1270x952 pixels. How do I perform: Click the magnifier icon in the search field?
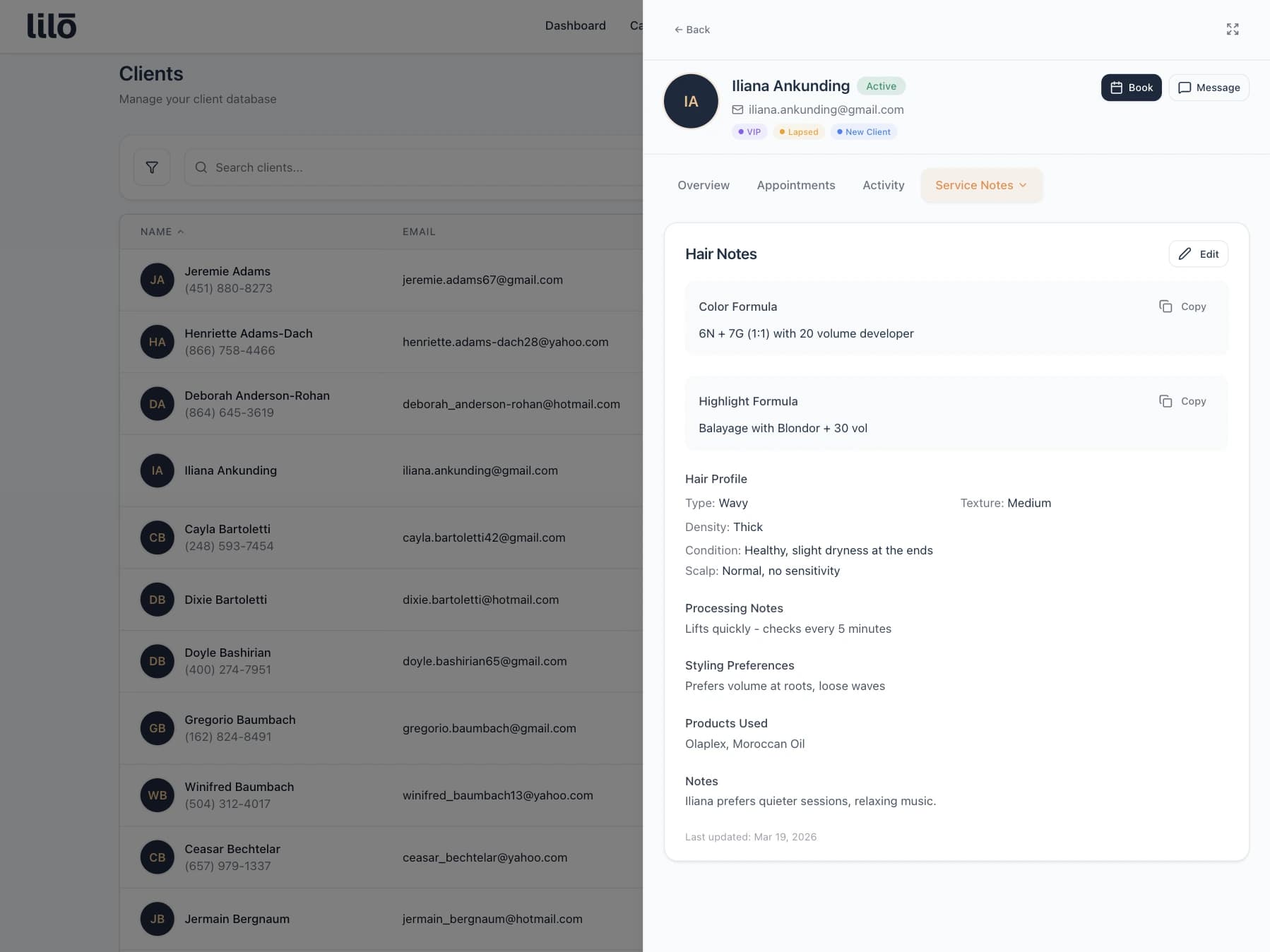201,167
